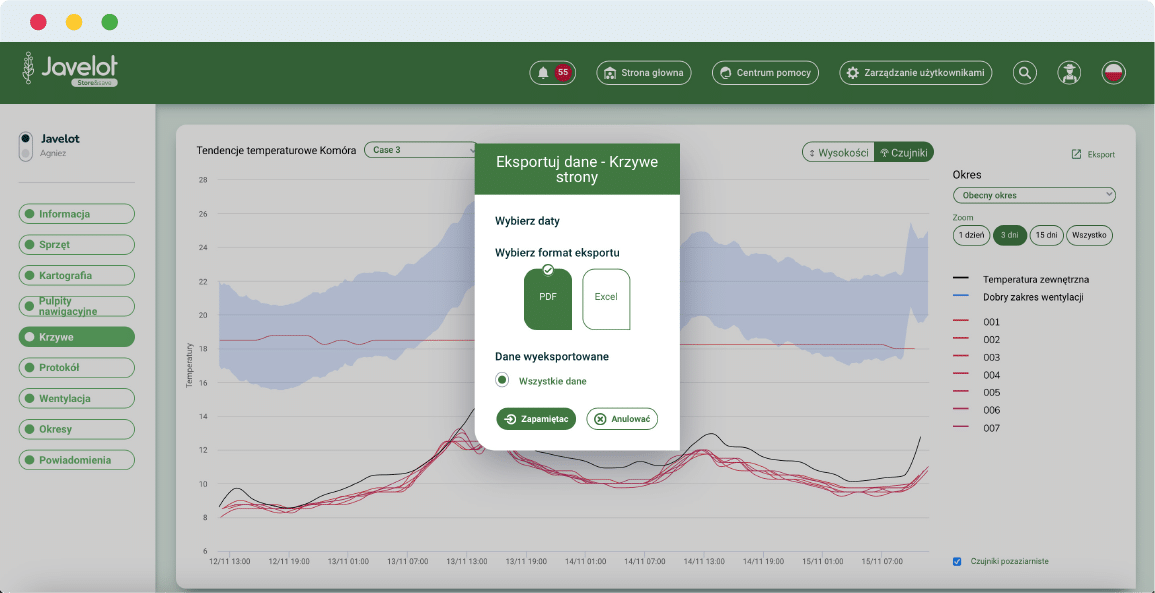Open Centrum pomocy
Viewport: 1155px width, 593px height.
point(765,73)
